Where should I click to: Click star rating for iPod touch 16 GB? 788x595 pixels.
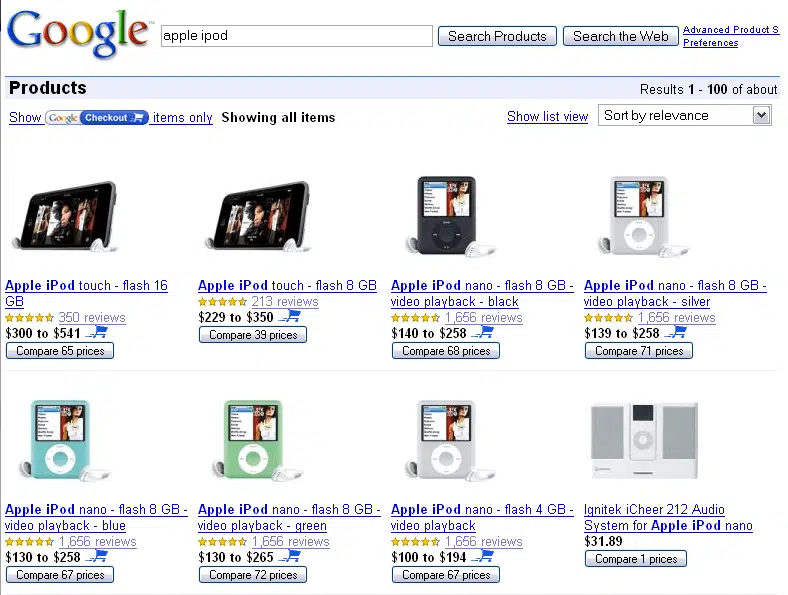coord(30,318)
